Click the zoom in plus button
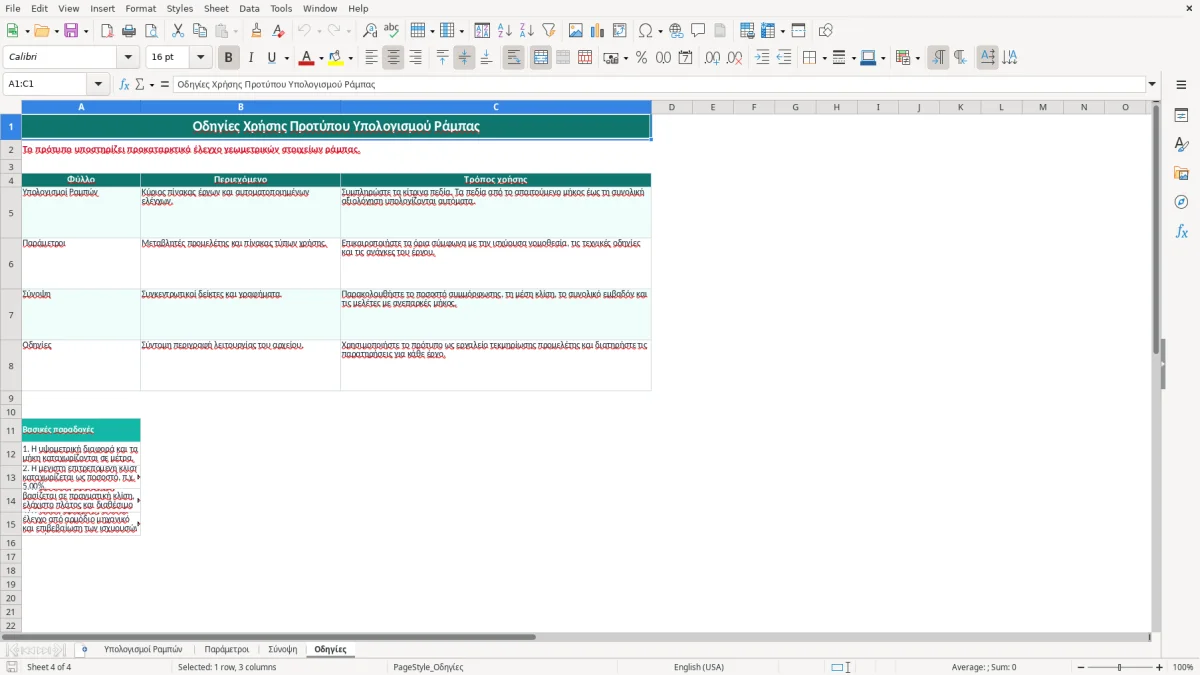Image resolution: width=1200 pixels, height=675 pixels. pyautogui.click(x=1160, y=667)
